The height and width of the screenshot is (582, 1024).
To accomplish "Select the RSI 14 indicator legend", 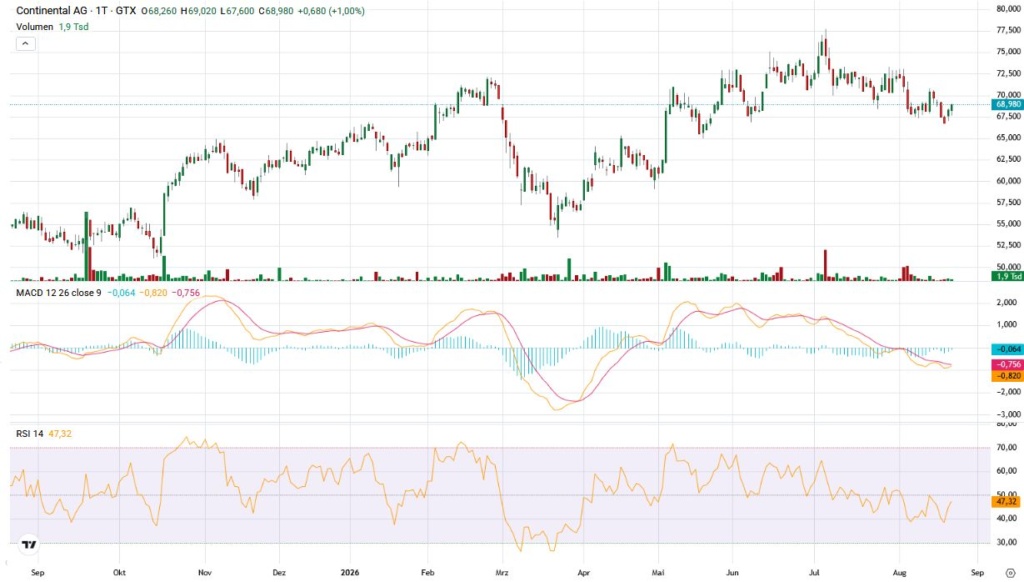I will click(x=29, y=433).
